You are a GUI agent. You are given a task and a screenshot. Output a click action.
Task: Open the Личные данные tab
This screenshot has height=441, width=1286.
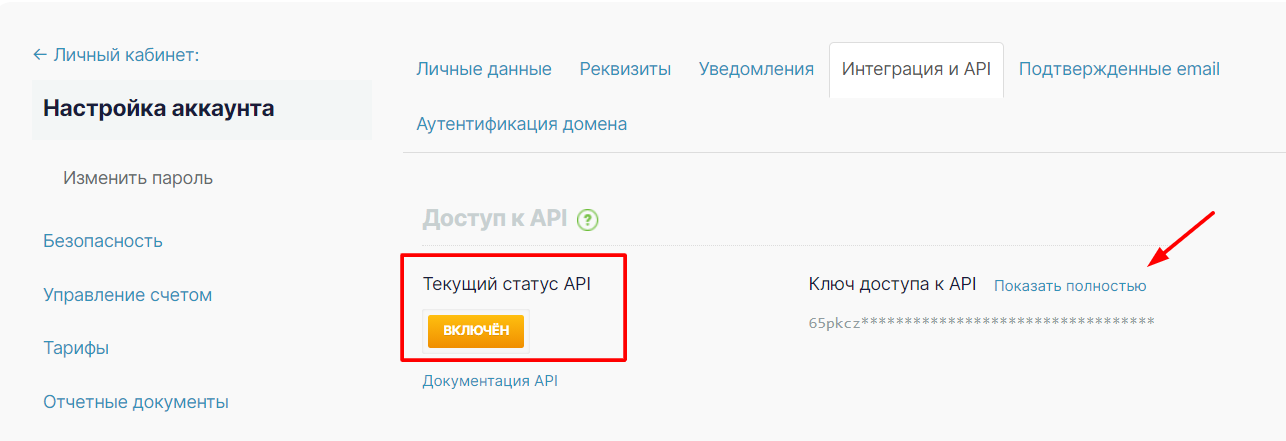click(x=484, y=69)
